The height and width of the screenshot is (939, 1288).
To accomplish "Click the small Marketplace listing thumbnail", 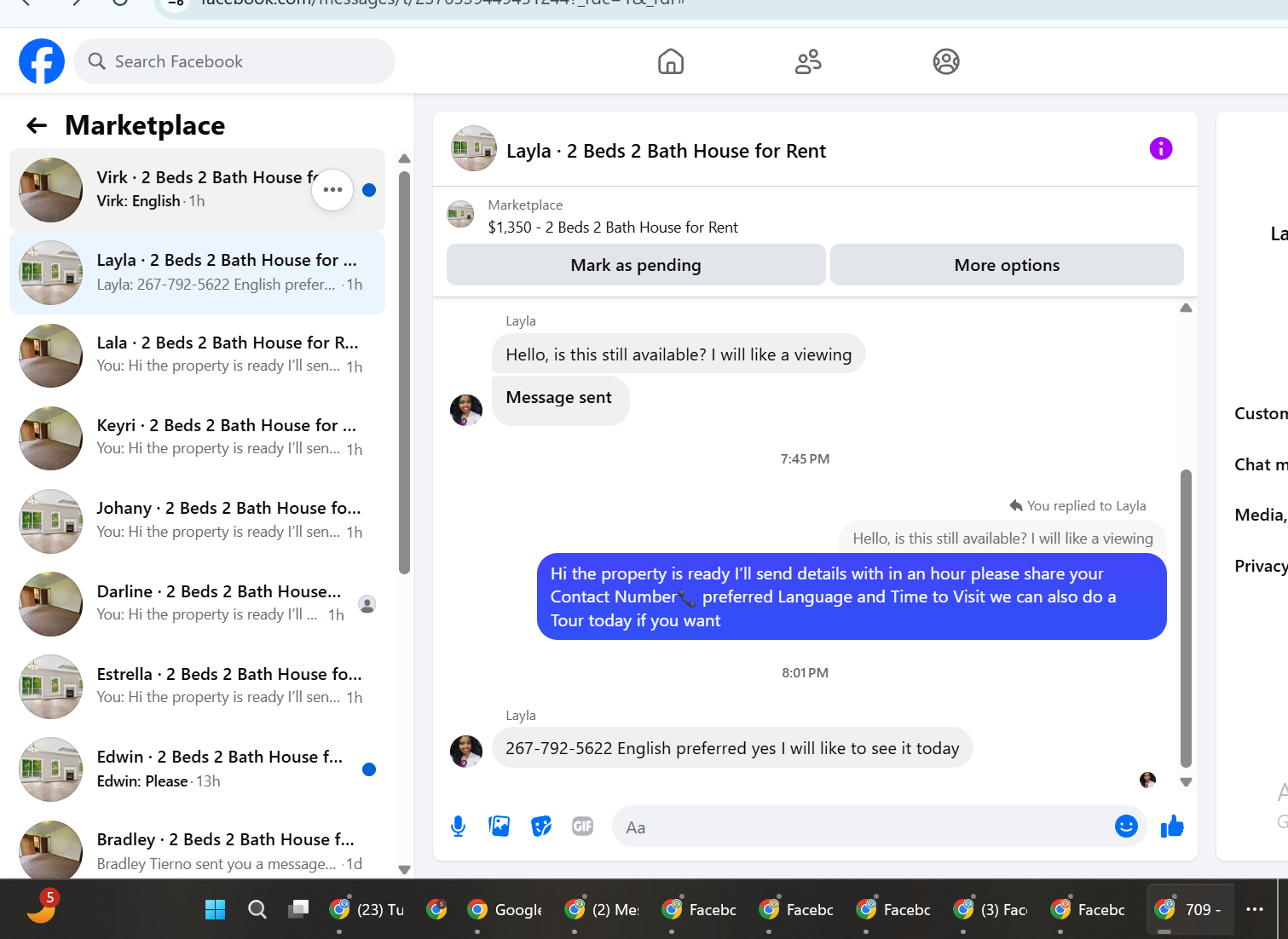I will [460, 215].
